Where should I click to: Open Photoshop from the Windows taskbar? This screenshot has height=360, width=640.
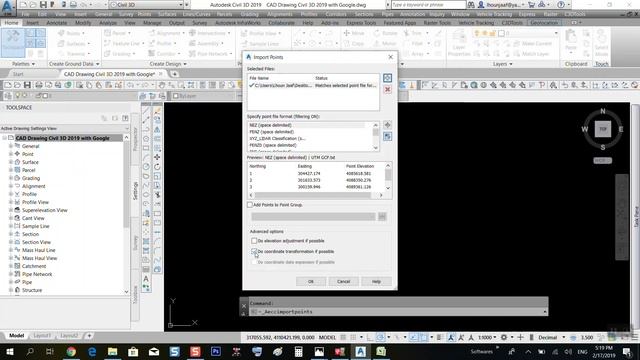click(x=216, y=351)
